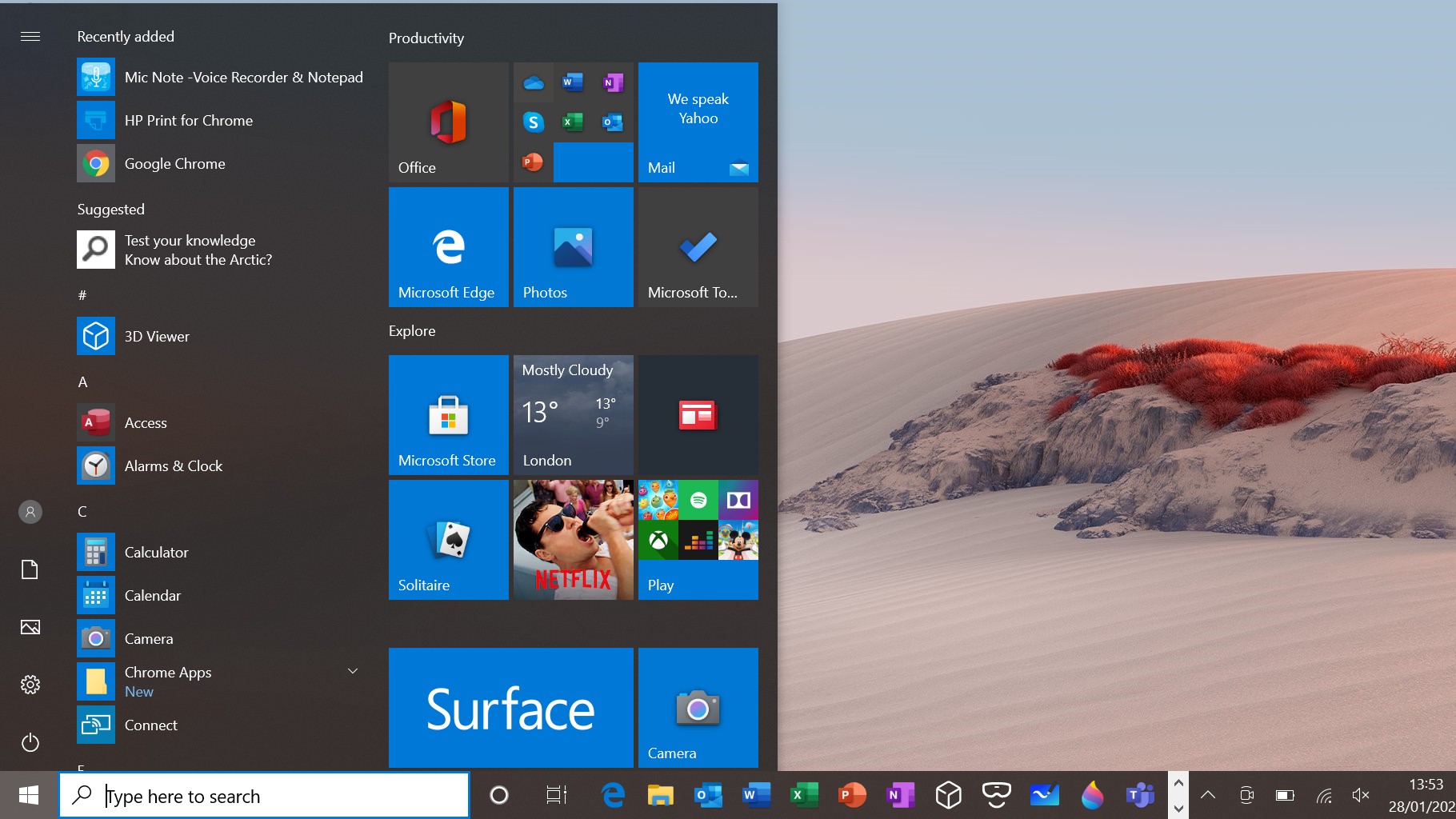1456x819 pixels.
Task: Launch Edge from the taskbar
Action: pos(613,795)
